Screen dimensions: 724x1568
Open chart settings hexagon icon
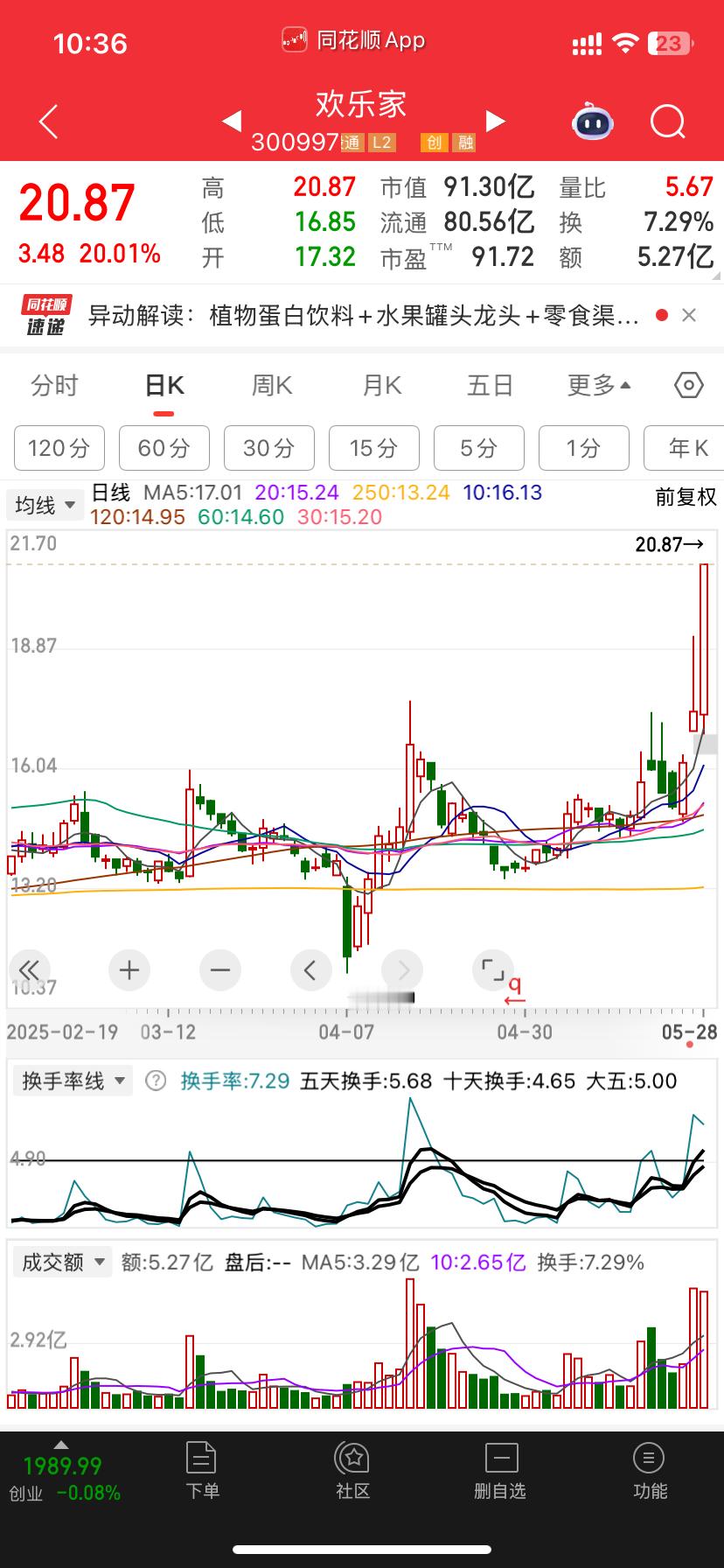point(689,385)
